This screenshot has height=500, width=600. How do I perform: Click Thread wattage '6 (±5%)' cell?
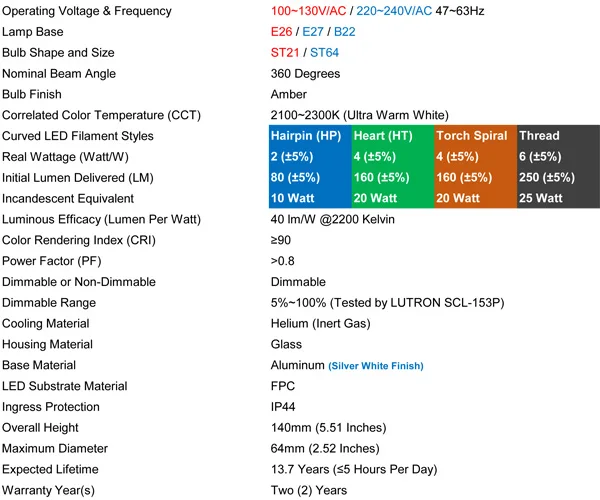(558, 156)
